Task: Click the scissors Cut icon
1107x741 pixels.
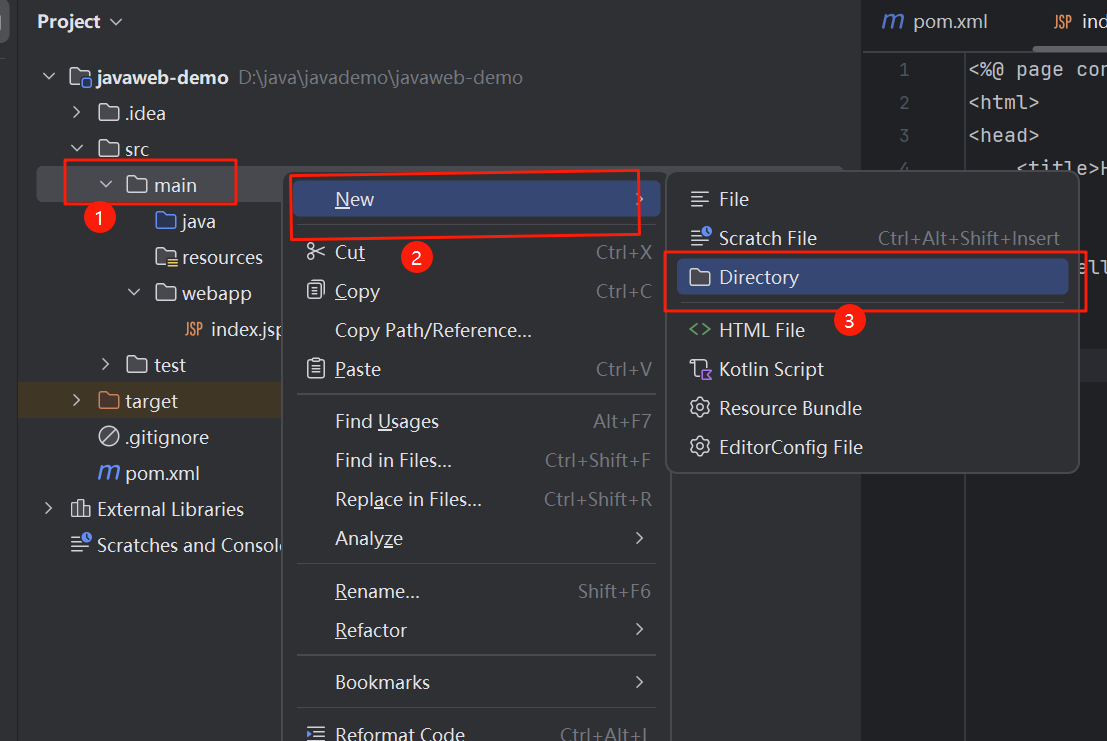Action: [x=316, y=251]
